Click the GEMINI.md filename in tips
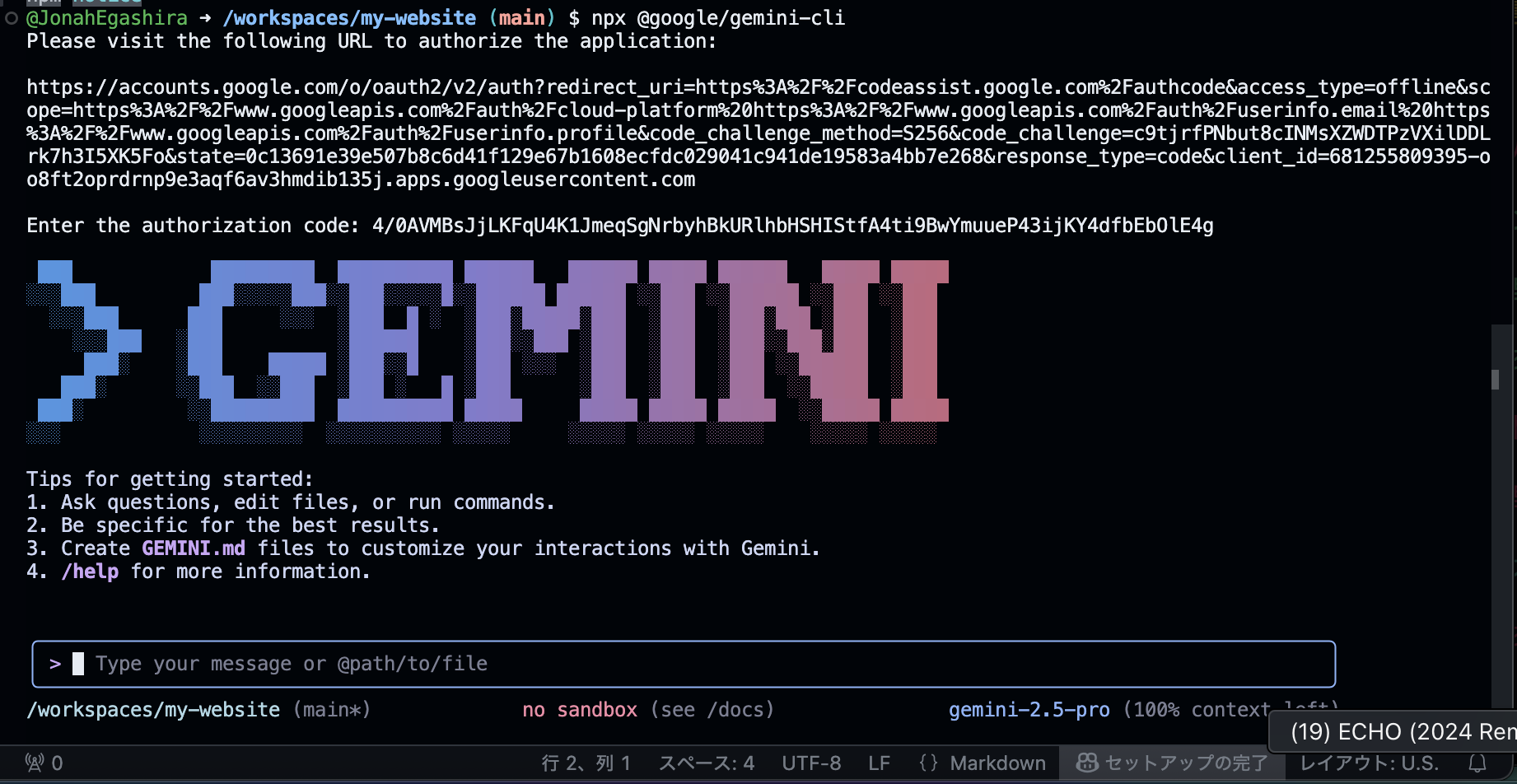This screenshot has width=1517, height=784. click(194, 548)
